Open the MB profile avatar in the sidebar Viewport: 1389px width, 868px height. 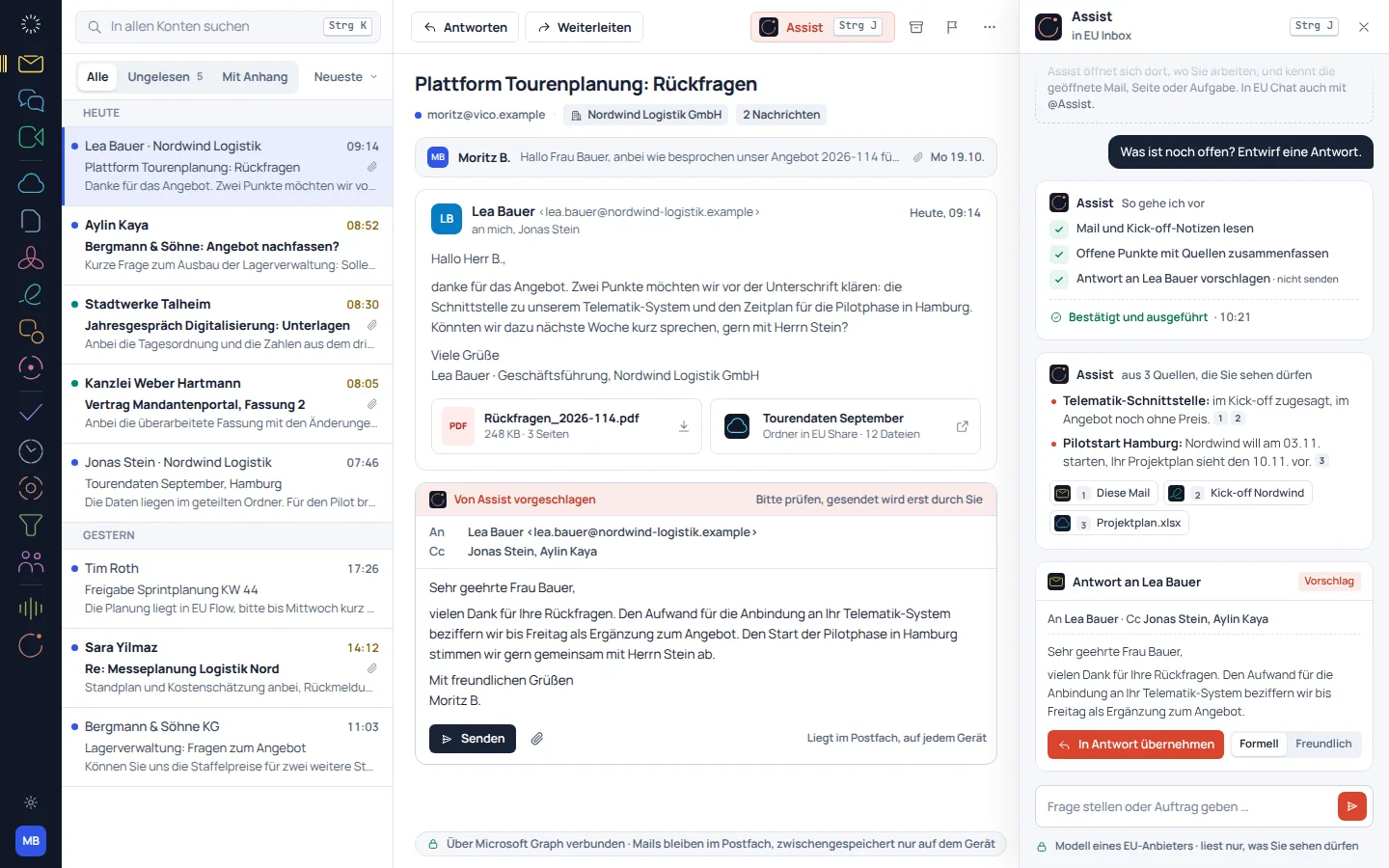click(x=31, y=841)
